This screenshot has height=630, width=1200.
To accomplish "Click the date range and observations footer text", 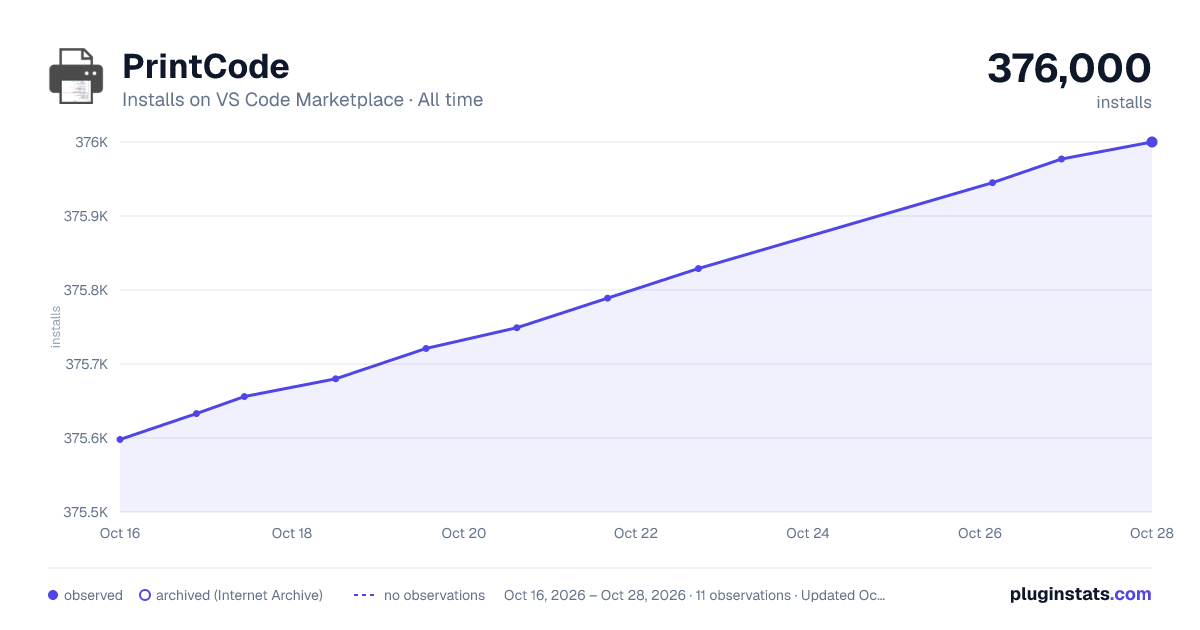I will pos(694,595).
